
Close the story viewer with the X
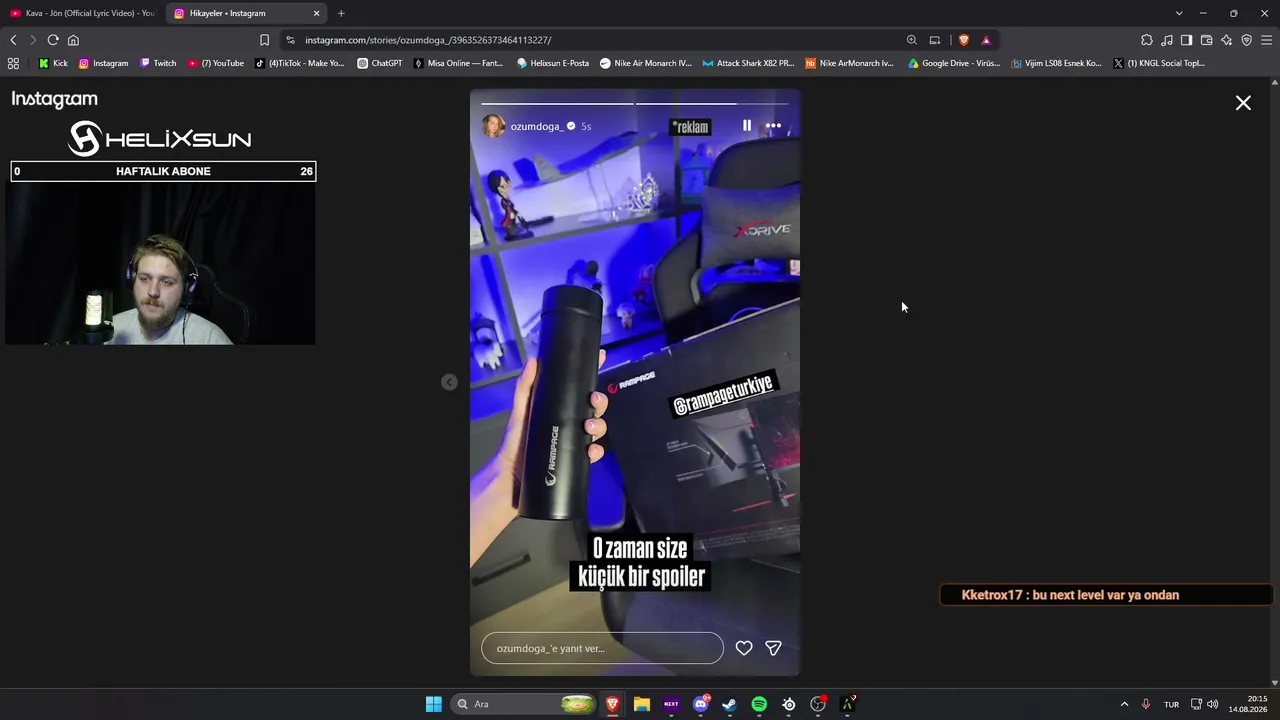click(x=1243, y=103)
